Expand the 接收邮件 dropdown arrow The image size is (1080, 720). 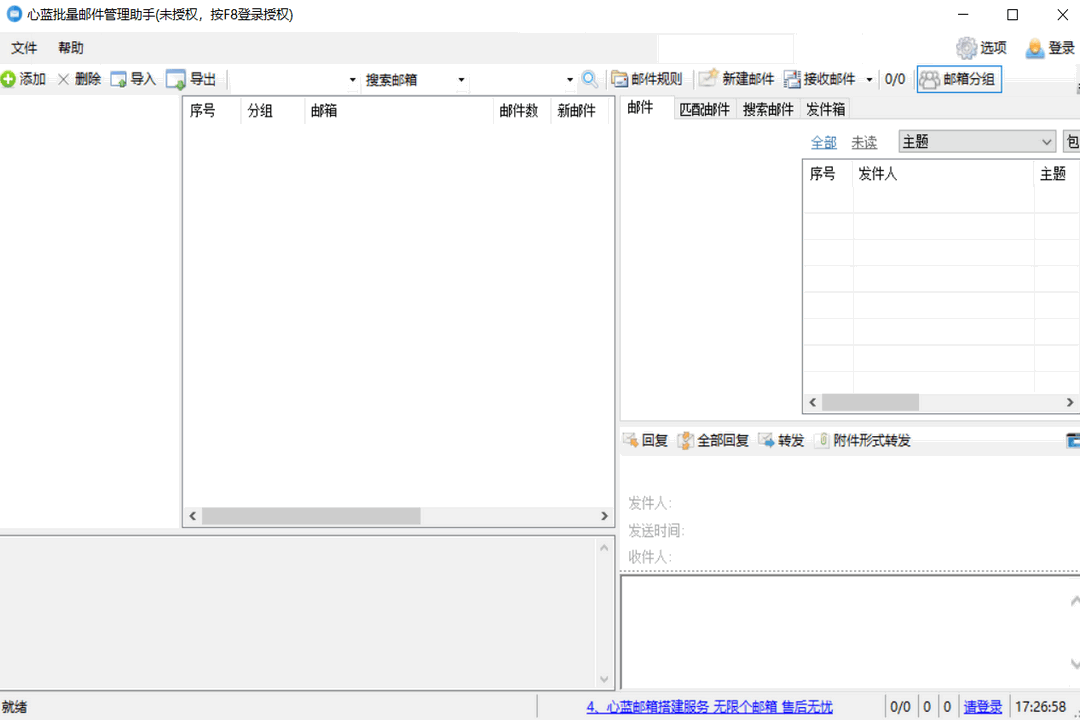coord(869,79)
